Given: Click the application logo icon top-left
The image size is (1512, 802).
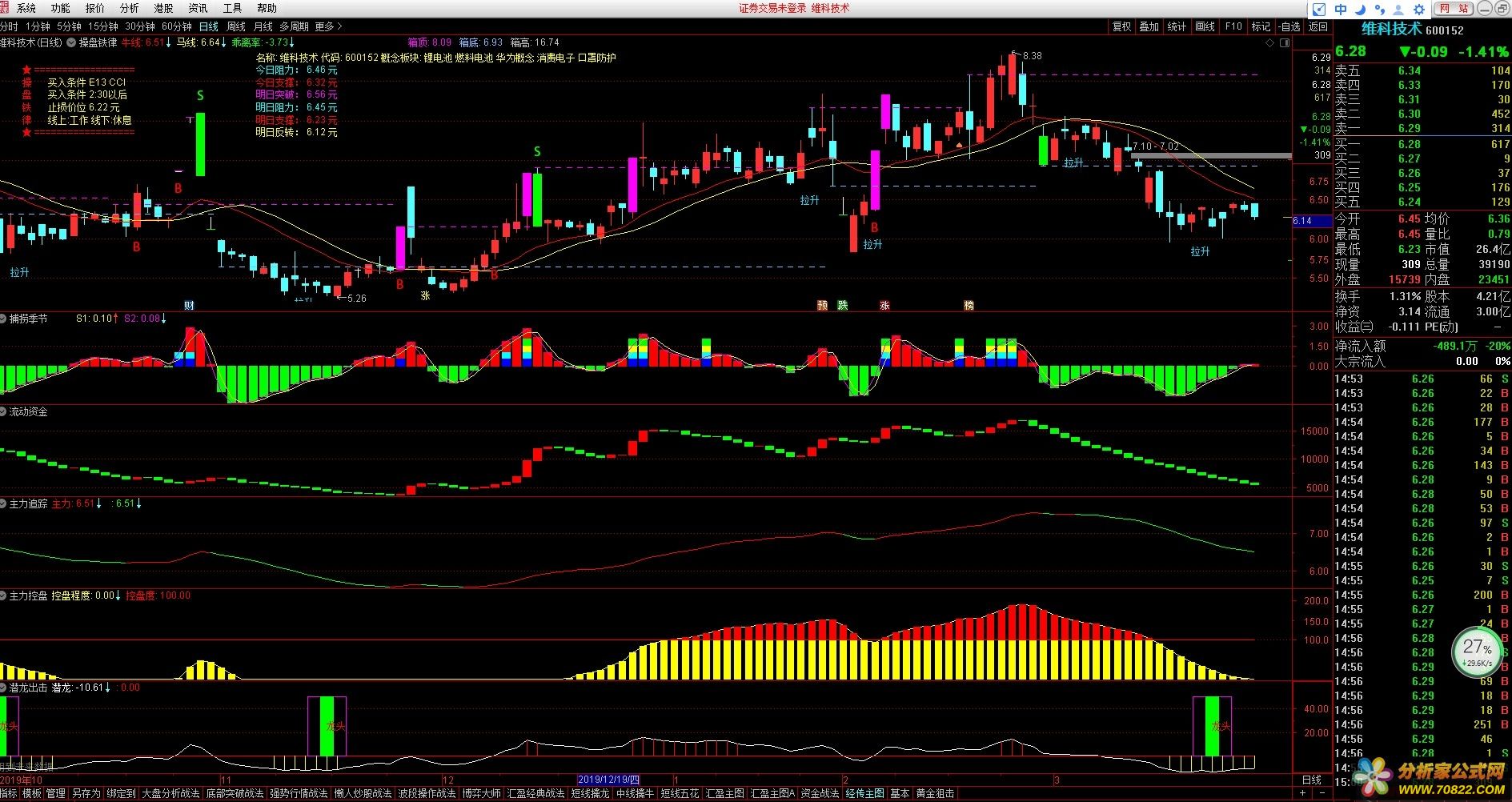Looking at the screenshot, I should (5, 8).
